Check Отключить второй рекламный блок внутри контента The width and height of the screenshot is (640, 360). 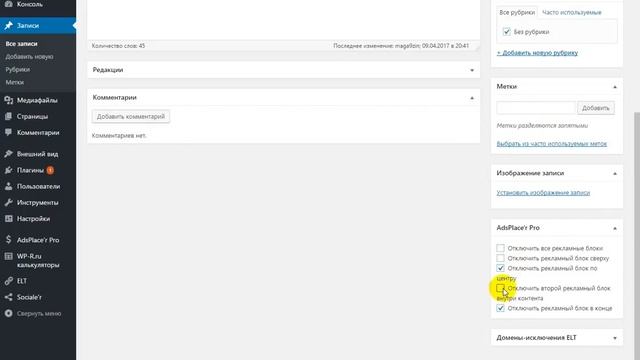coord(500,288)
